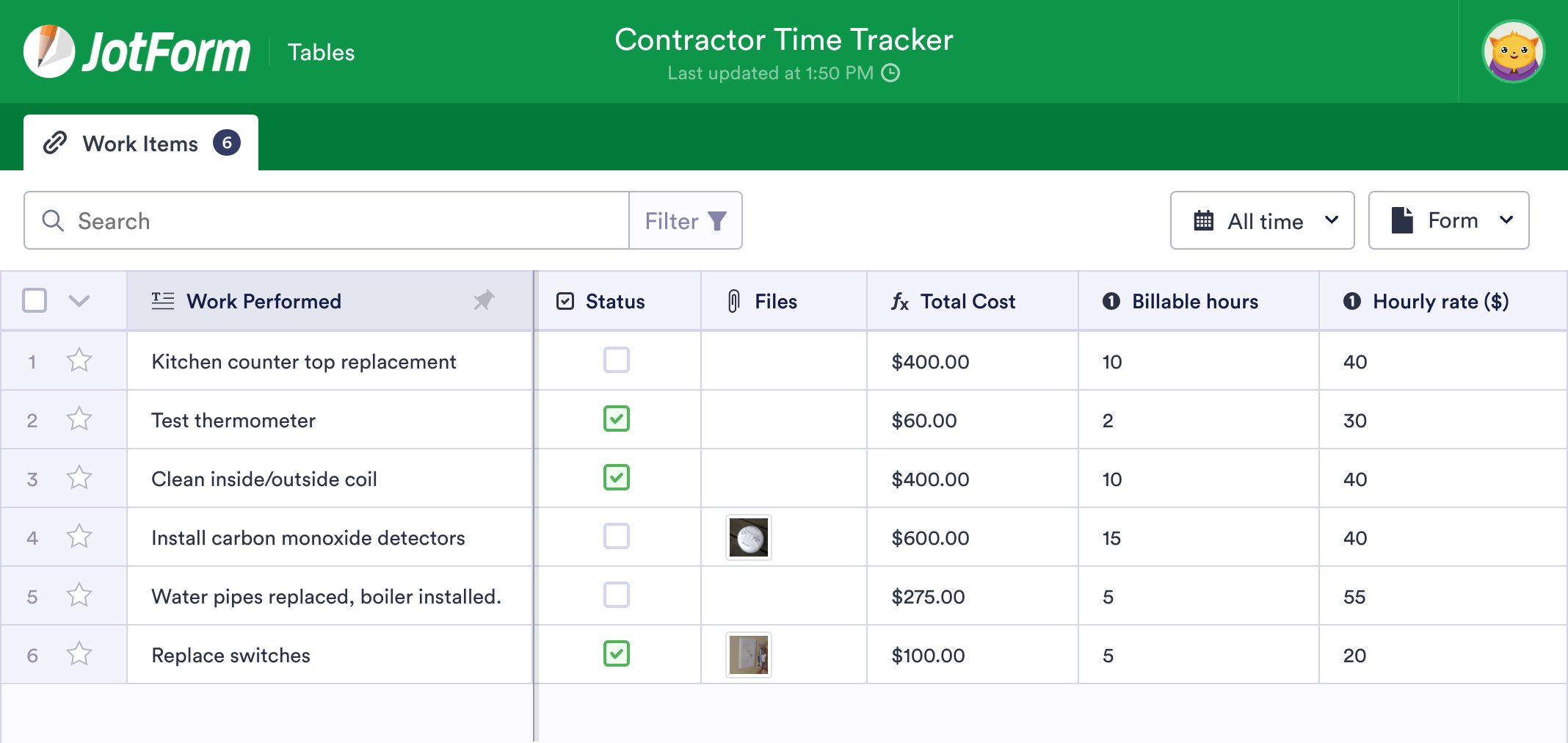Click the magnifier icon in the search bar
The height and width of the screenshot is (743, 1568).
click(52, 220)
